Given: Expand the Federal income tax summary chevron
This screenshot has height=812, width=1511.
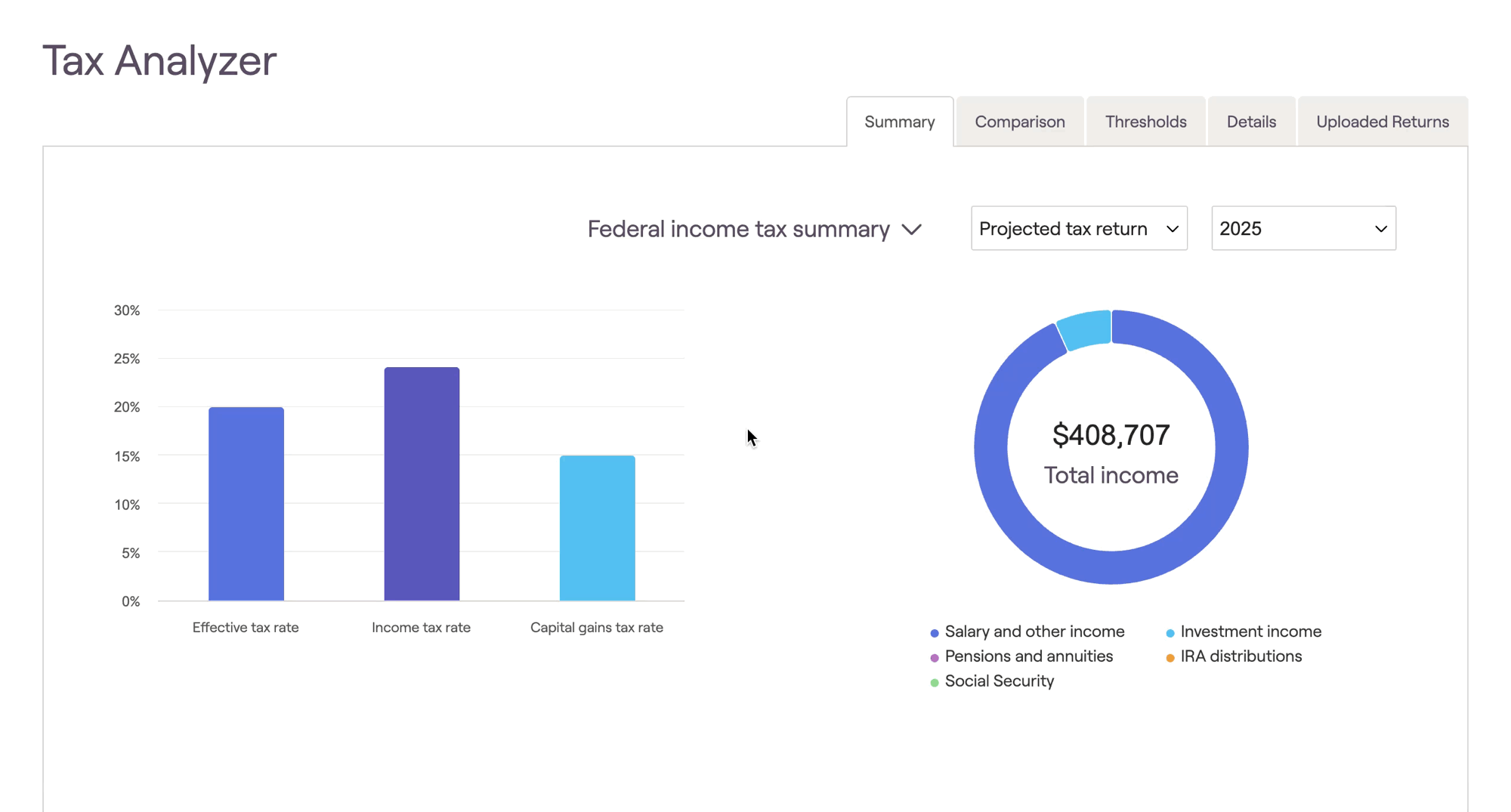Looking at the screenshot, I should coord(912,230).
